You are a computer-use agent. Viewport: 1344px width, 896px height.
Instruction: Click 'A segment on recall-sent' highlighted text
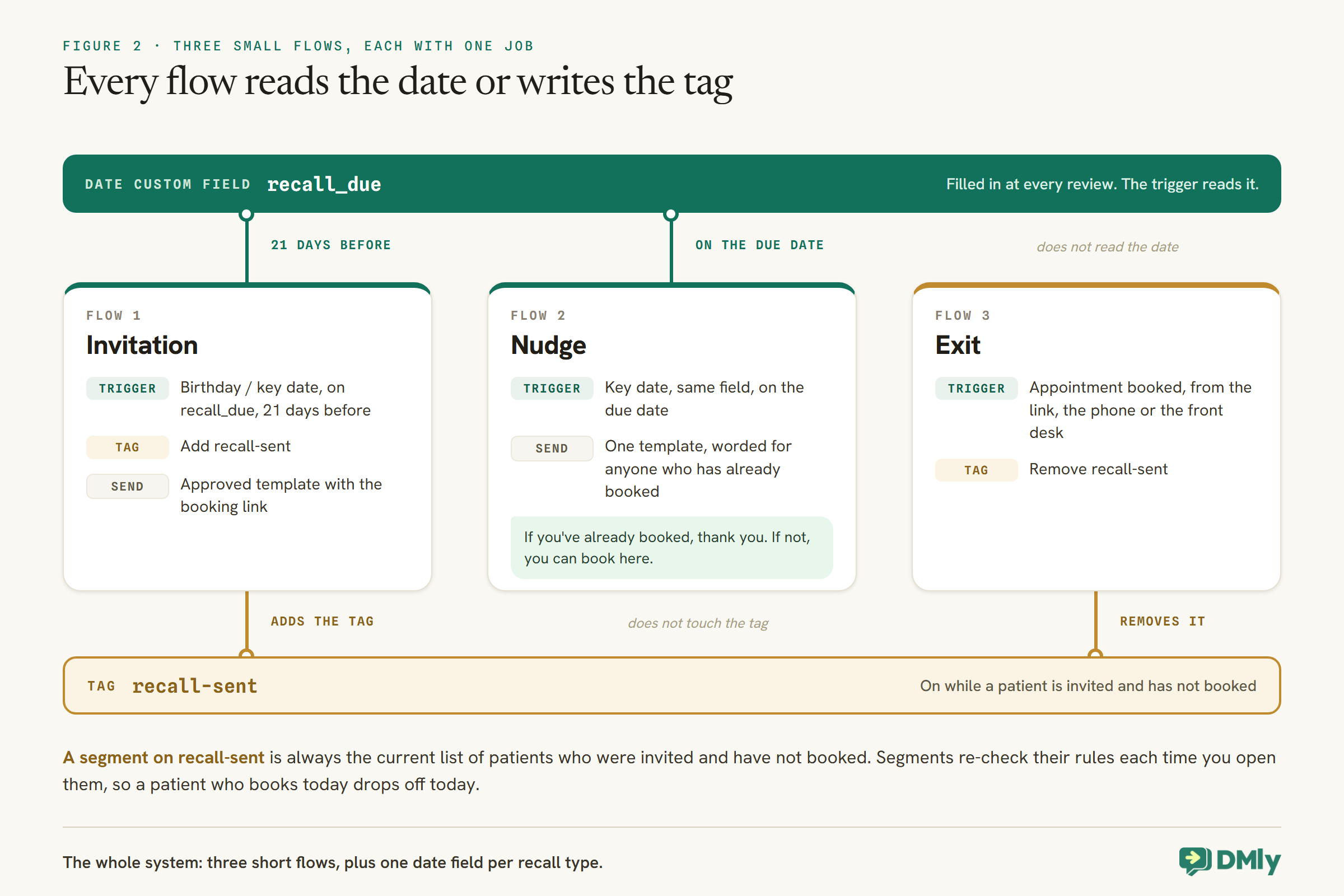tap(164, 758)
